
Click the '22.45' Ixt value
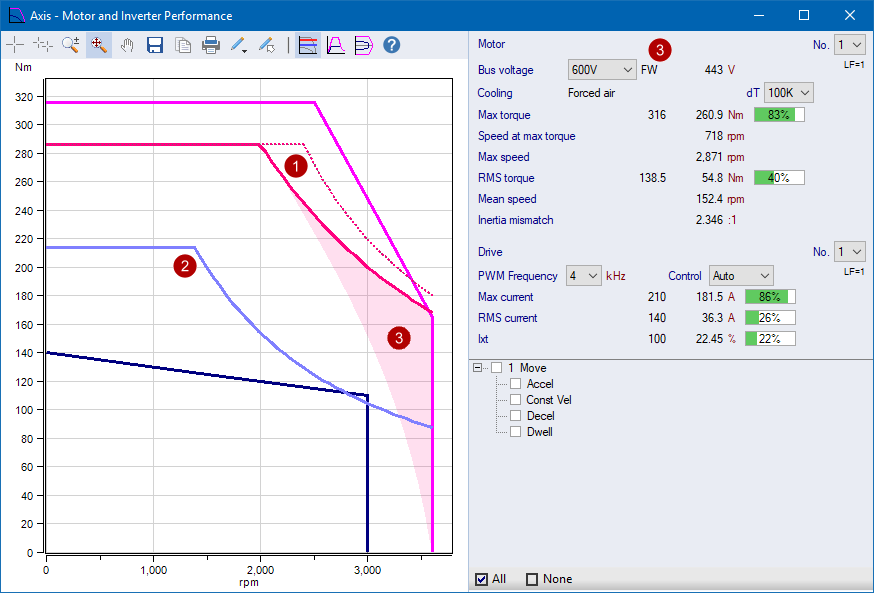point(709,339)
